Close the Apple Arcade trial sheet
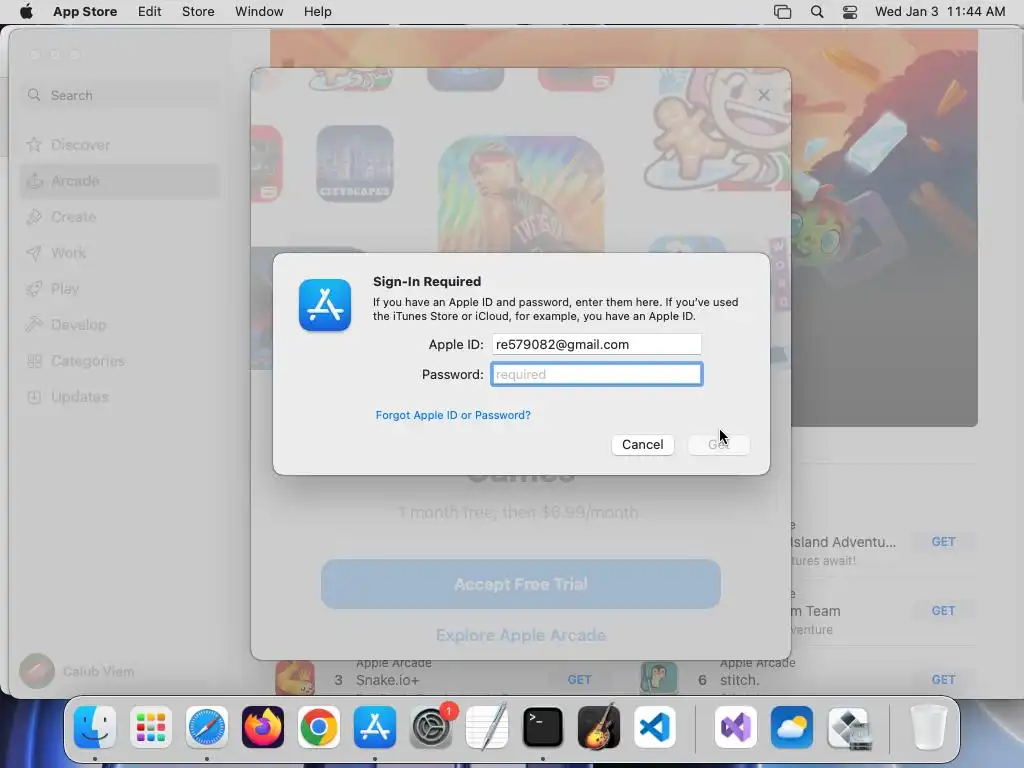This screenshot has height=768, width=1024. tap(763, 95)
